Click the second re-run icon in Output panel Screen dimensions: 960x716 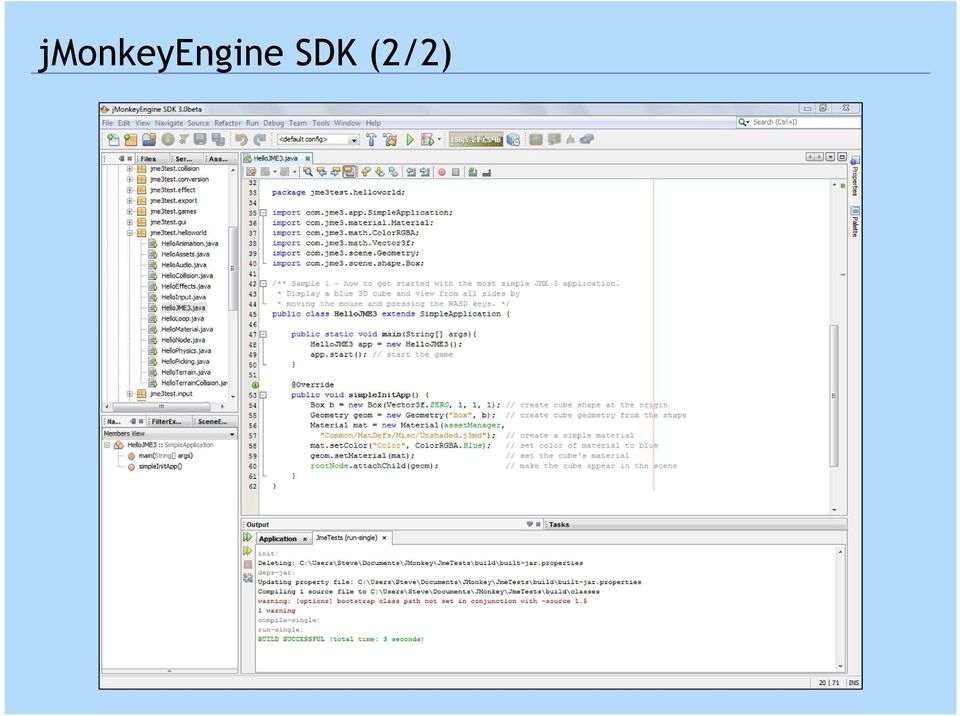click(x=247, y=551)
